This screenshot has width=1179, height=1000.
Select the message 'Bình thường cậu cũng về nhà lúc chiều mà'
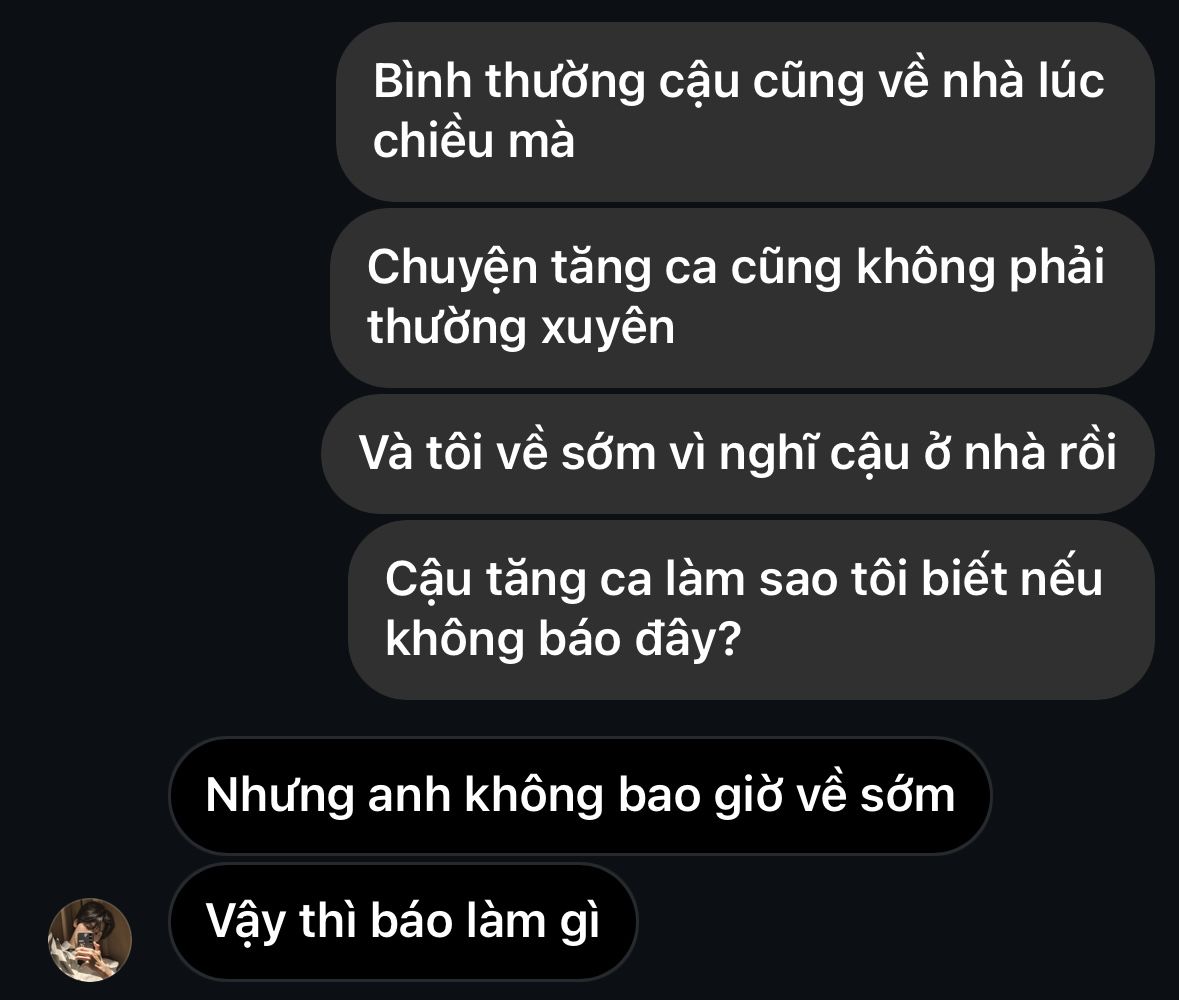point(745,112)
